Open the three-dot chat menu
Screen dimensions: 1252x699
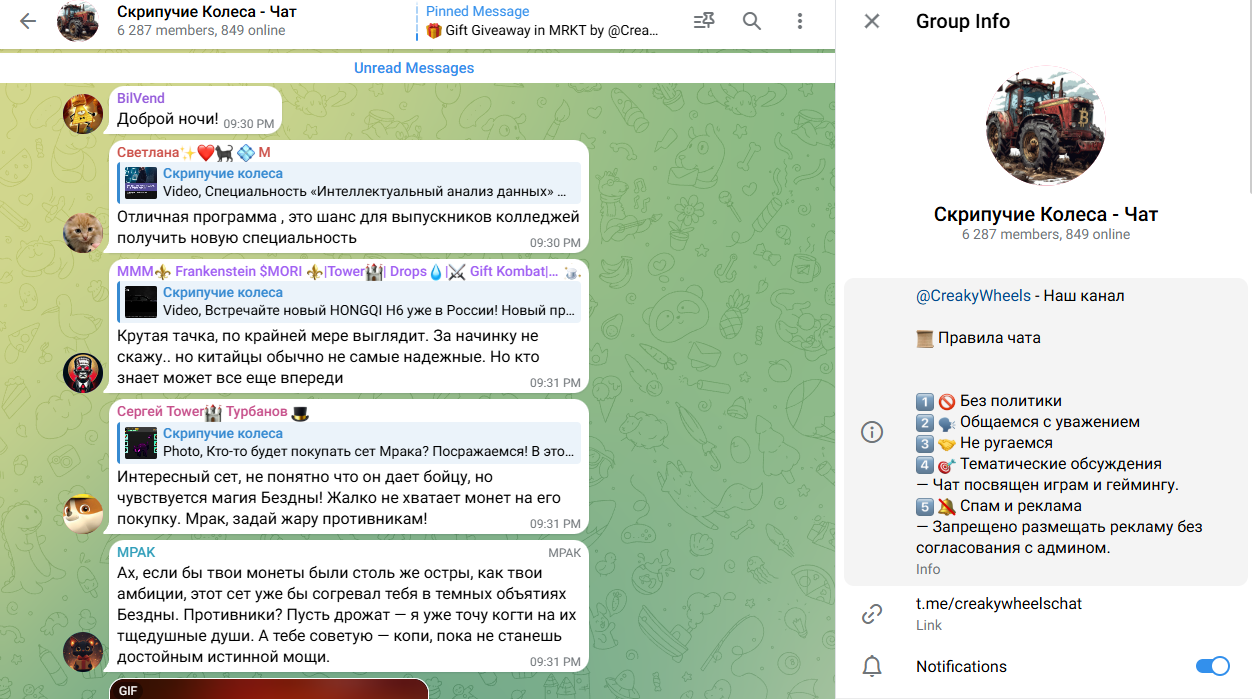pos(800,21)
